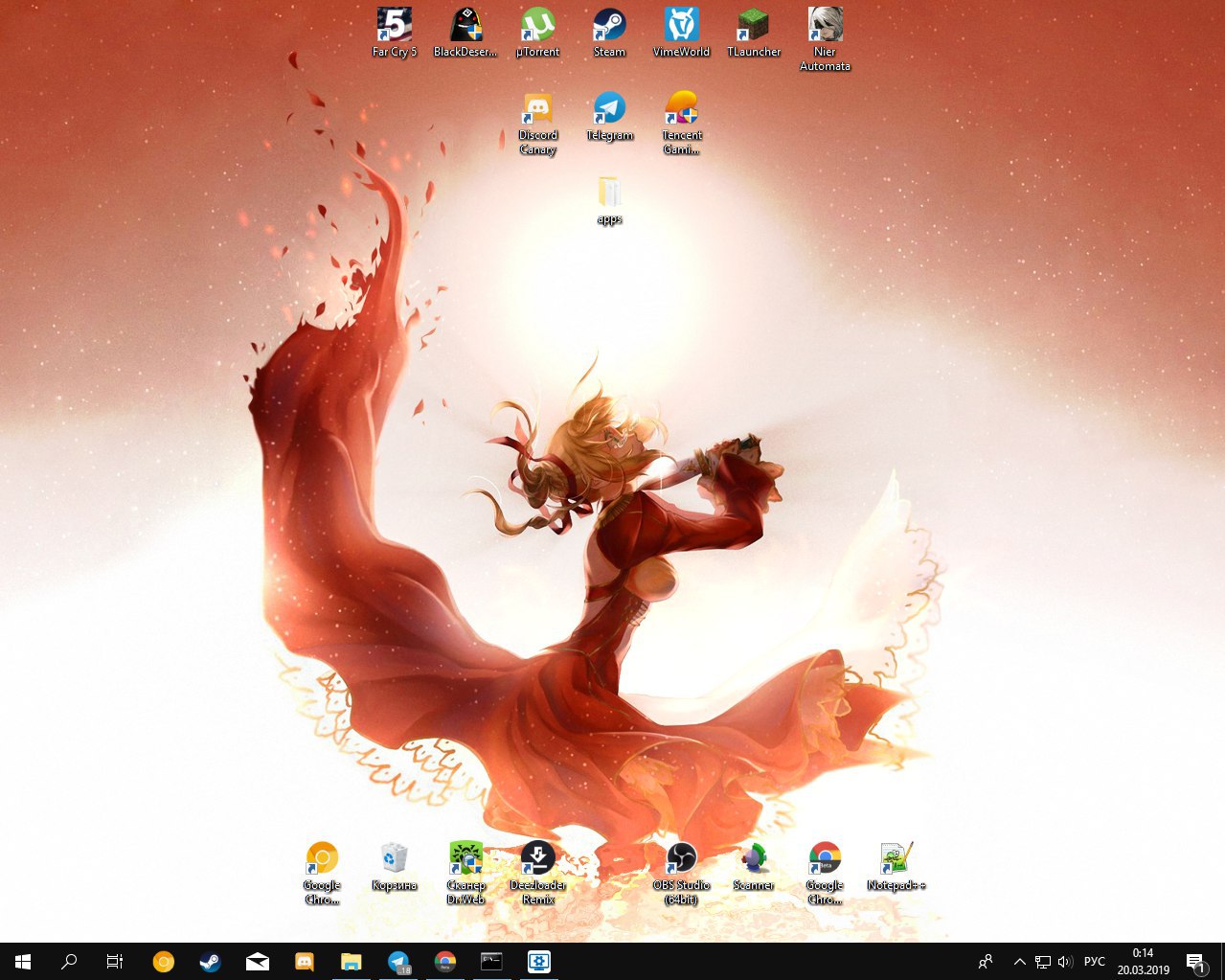1225x980 pixels.
Task: Select the Notepad++ desktop shortcut
Action: coord(896,867)
